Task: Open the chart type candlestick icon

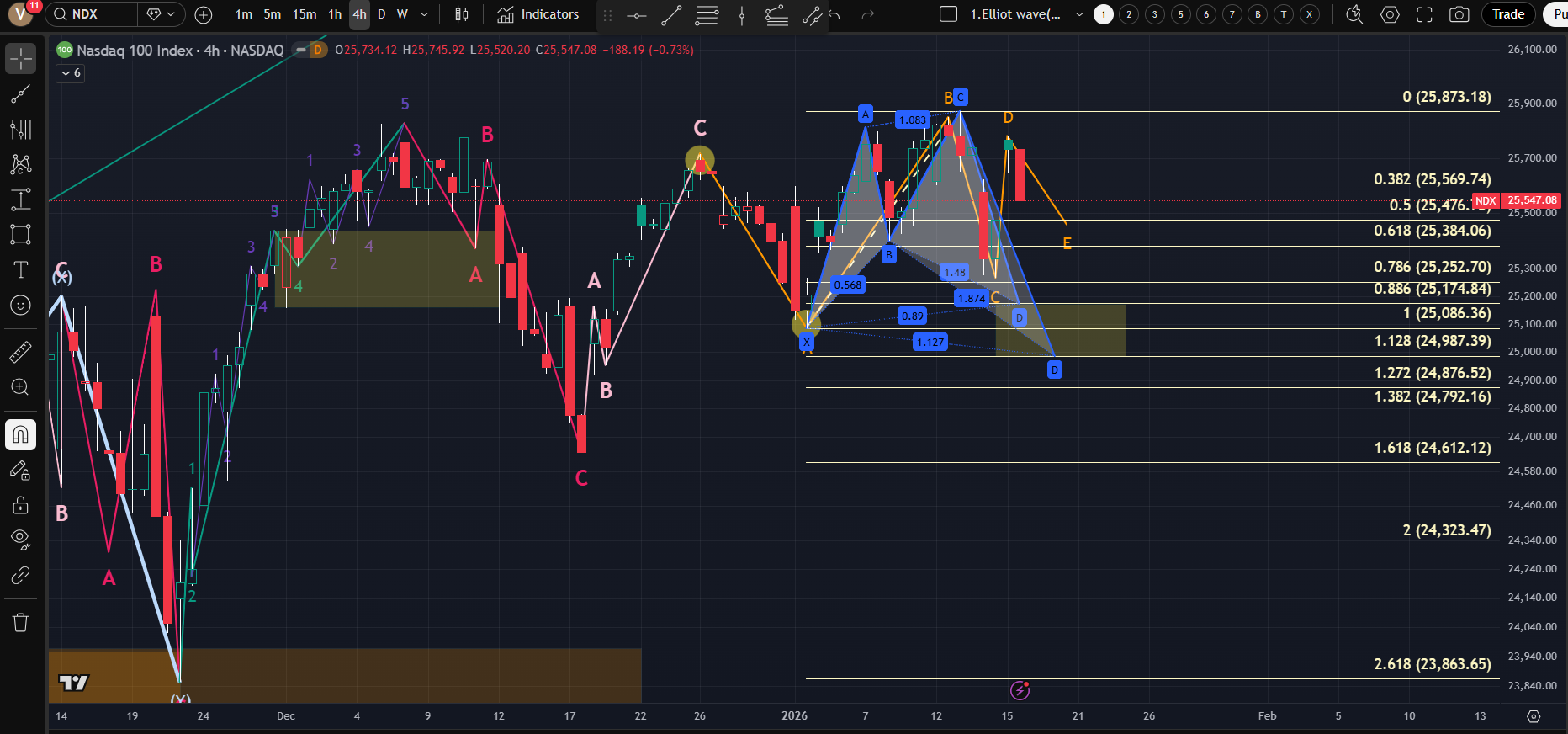Action: tap(461, 14)
